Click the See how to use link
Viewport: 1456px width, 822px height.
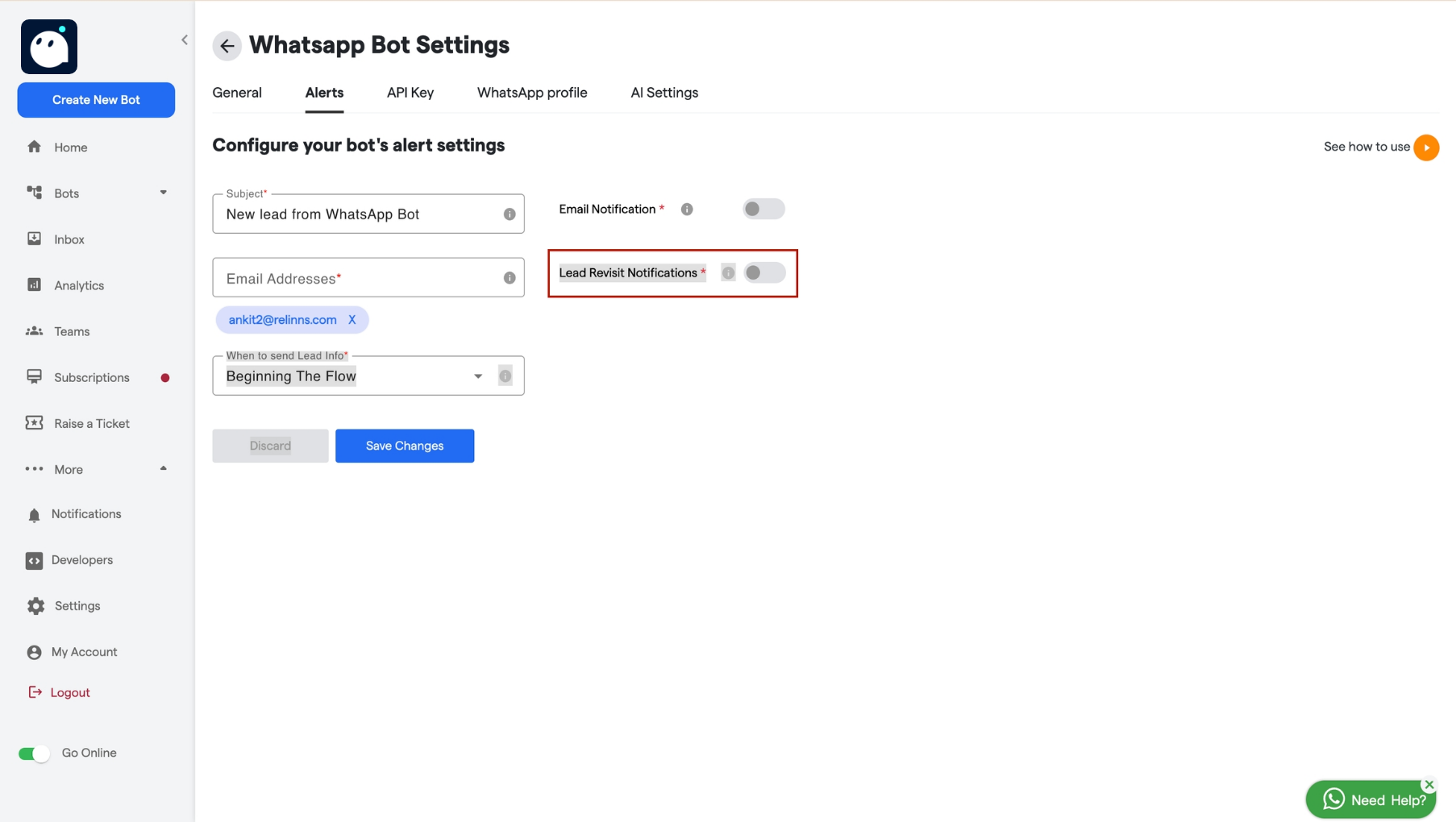(1367, 147)
